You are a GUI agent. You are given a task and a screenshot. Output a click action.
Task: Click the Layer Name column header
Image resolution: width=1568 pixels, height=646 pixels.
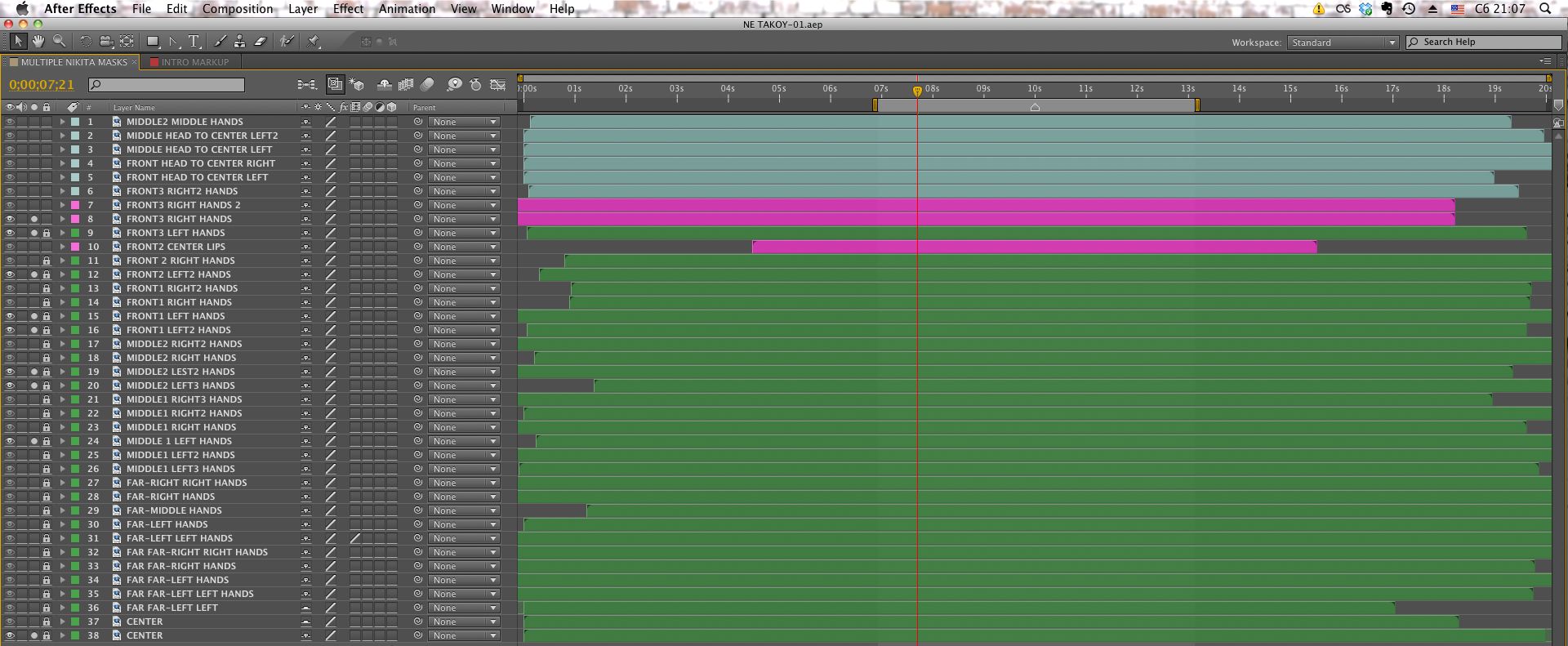[x=134, y=108]
